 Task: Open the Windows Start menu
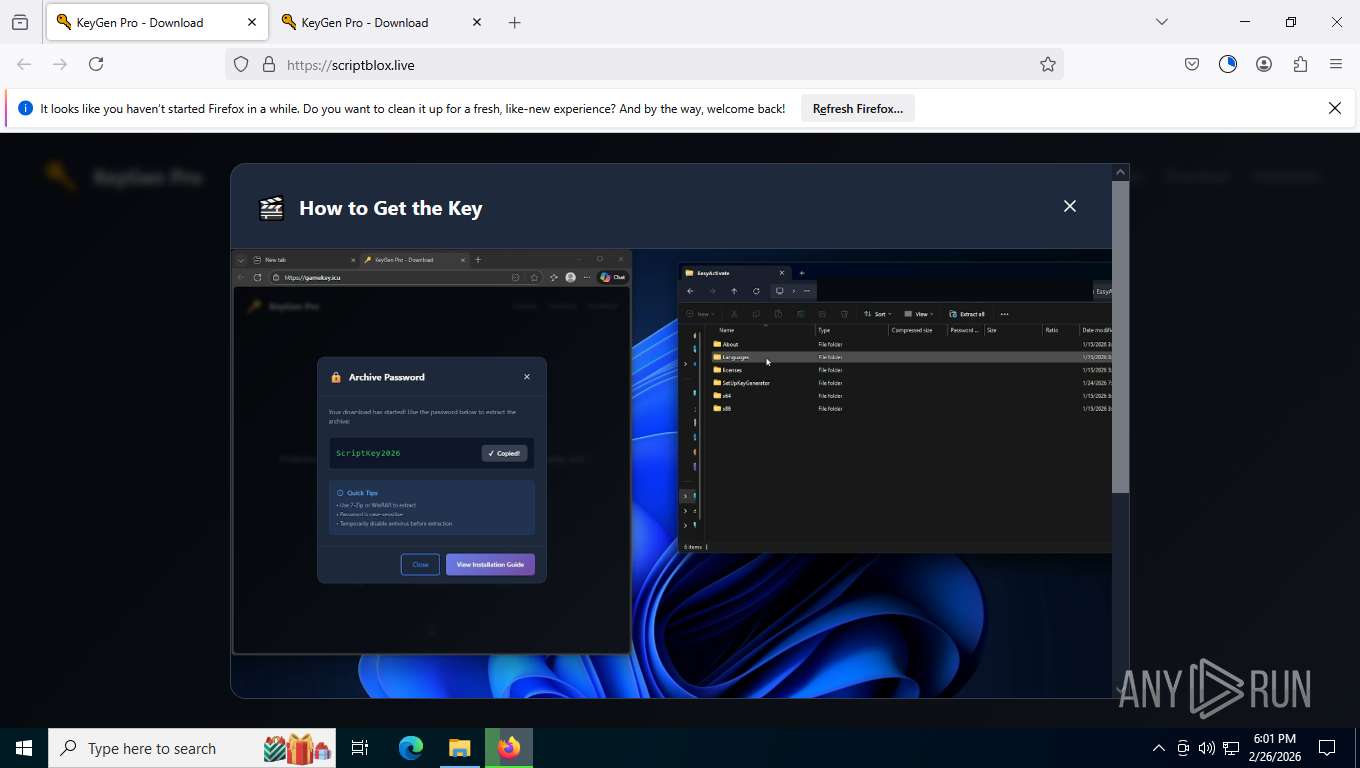pyautogui.click(x=24, y=748)
